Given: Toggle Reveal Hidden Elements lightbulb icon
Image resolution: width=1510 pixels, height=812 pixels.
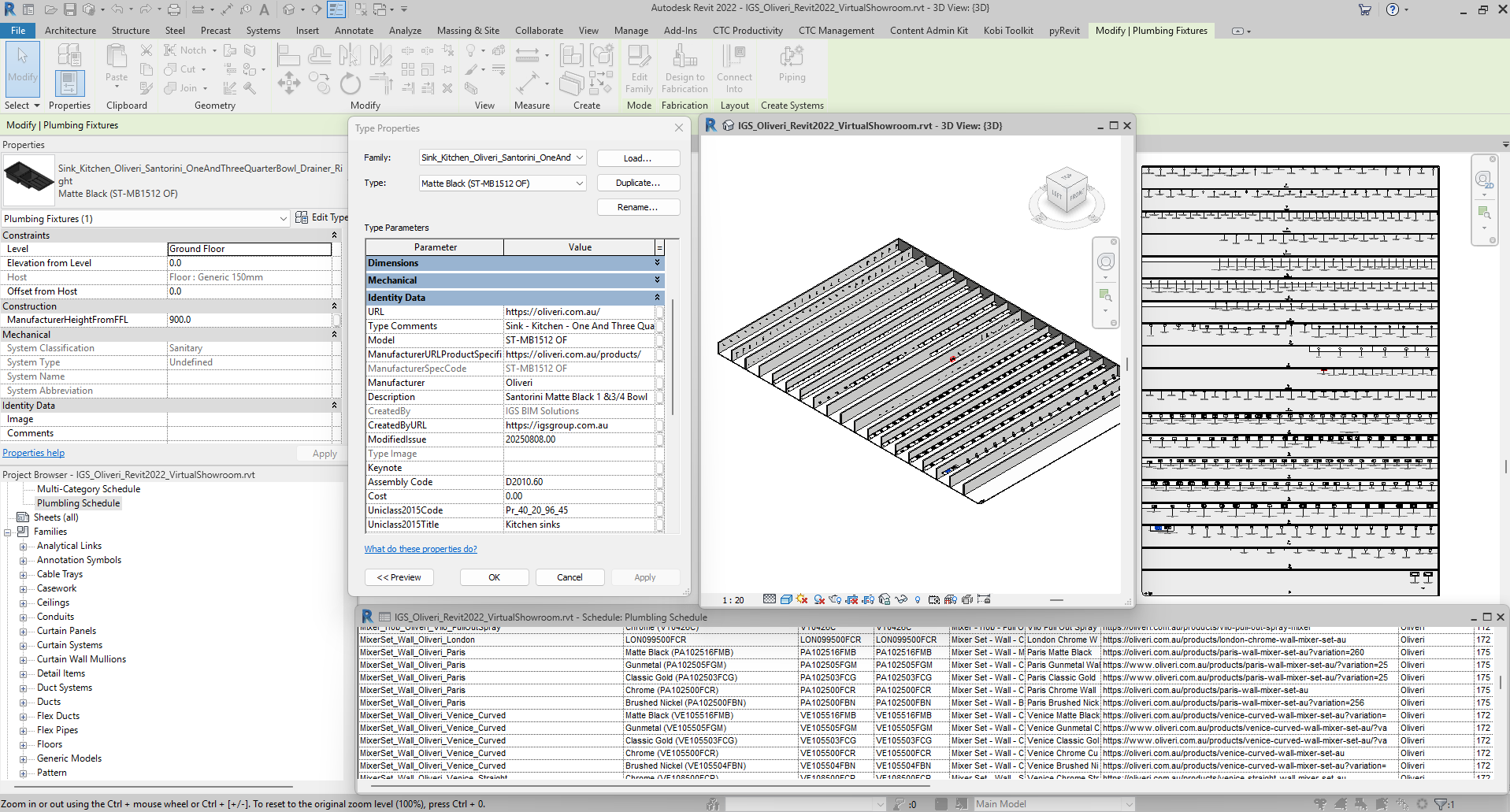Looking at the screenshot, I should [x=918, y=599].
